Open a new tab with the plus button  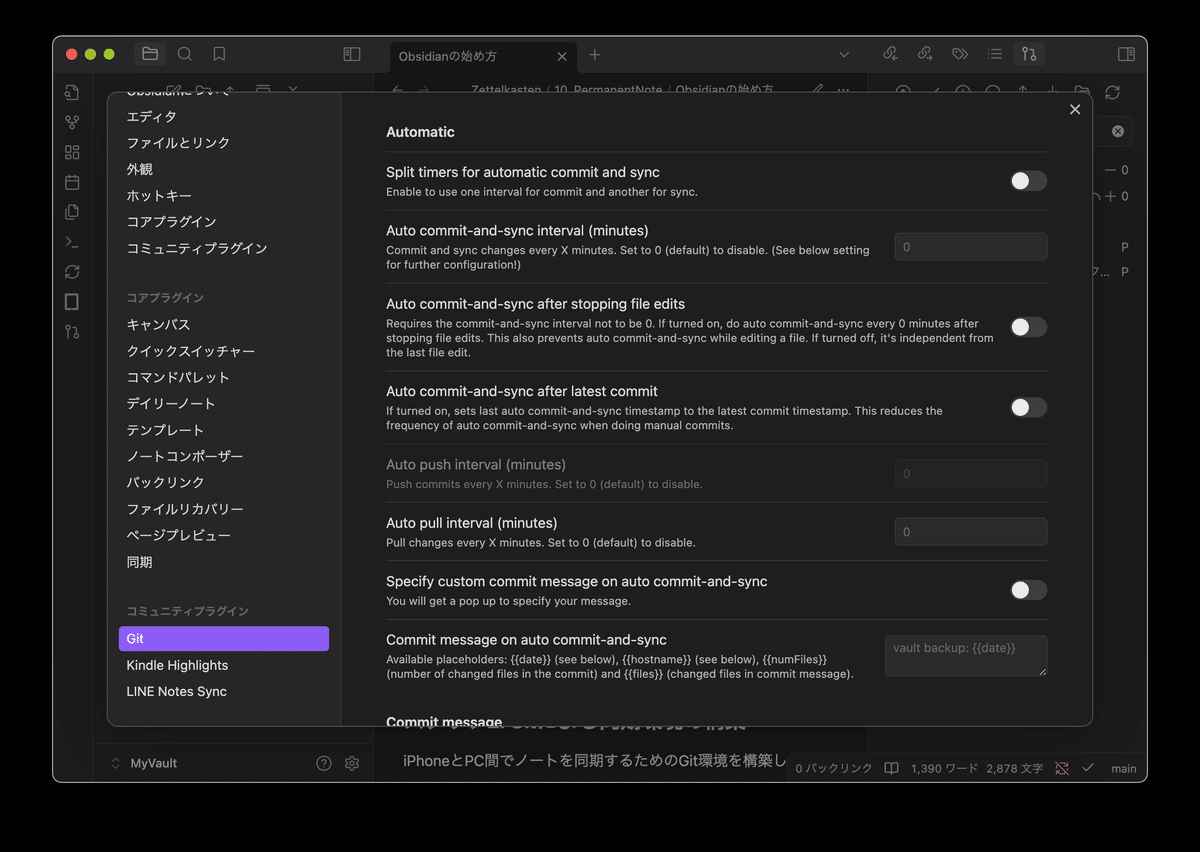coord(595,55)
